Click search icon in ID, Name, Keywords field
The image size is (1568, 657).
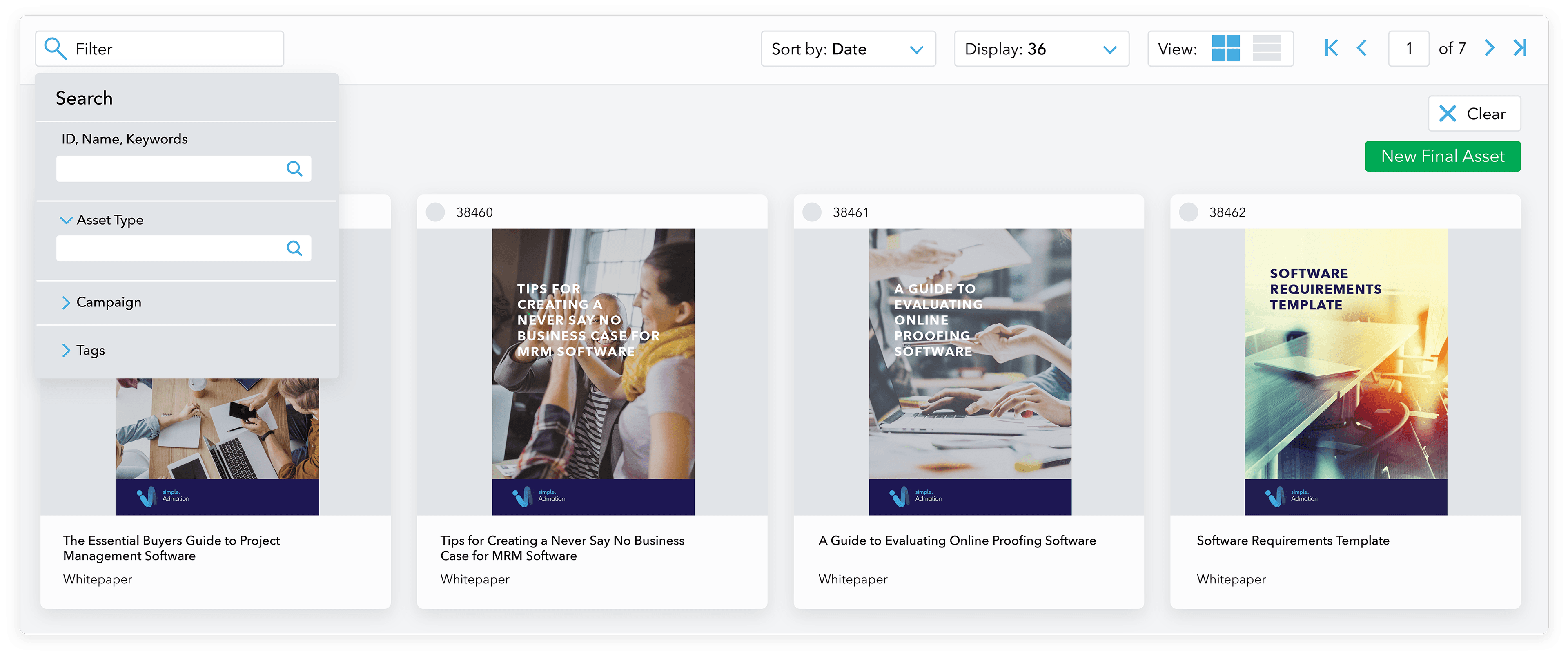coord(294,169)
